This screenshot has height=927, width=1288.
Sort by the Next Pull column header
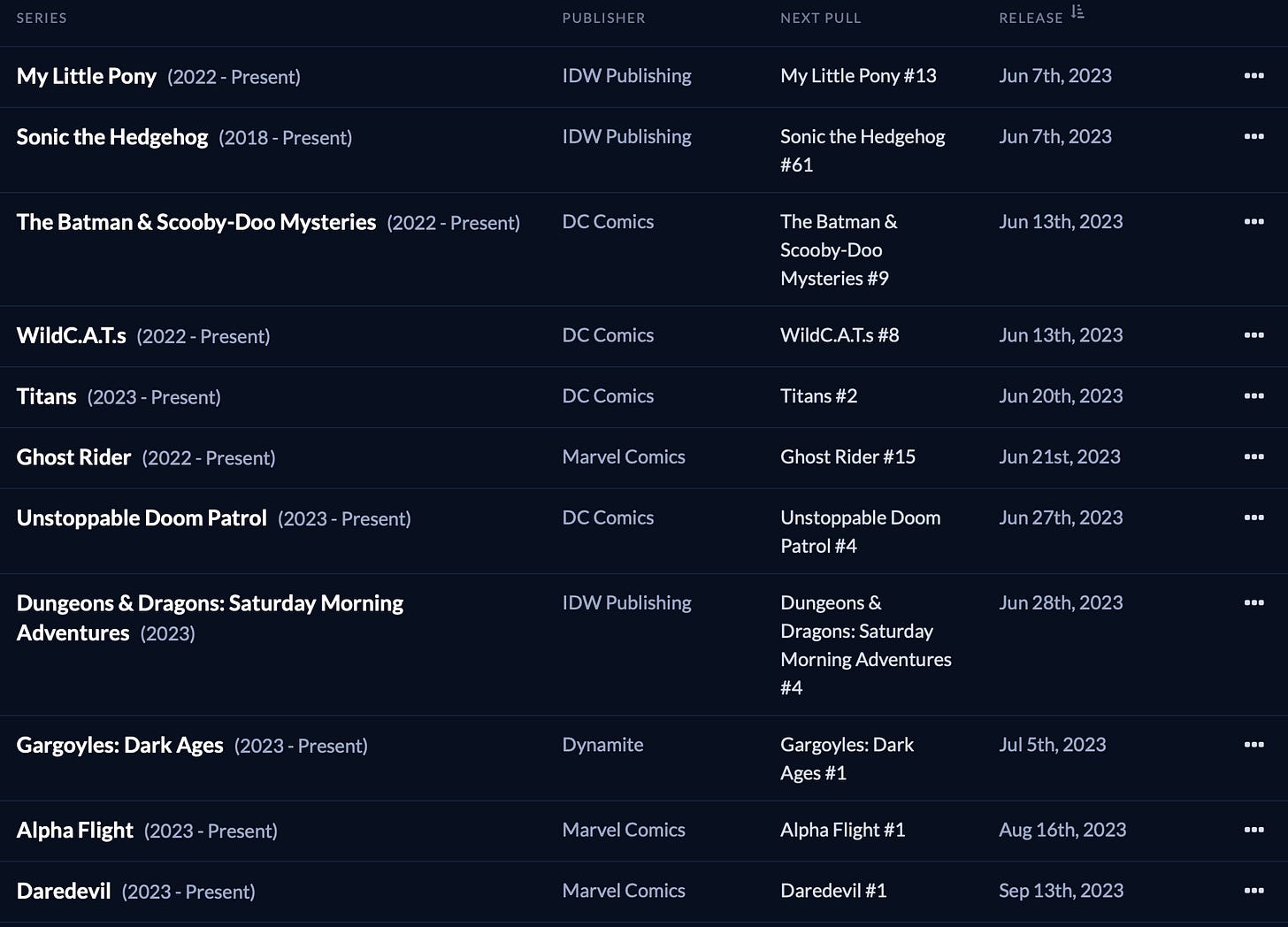(x=820, y=18)
